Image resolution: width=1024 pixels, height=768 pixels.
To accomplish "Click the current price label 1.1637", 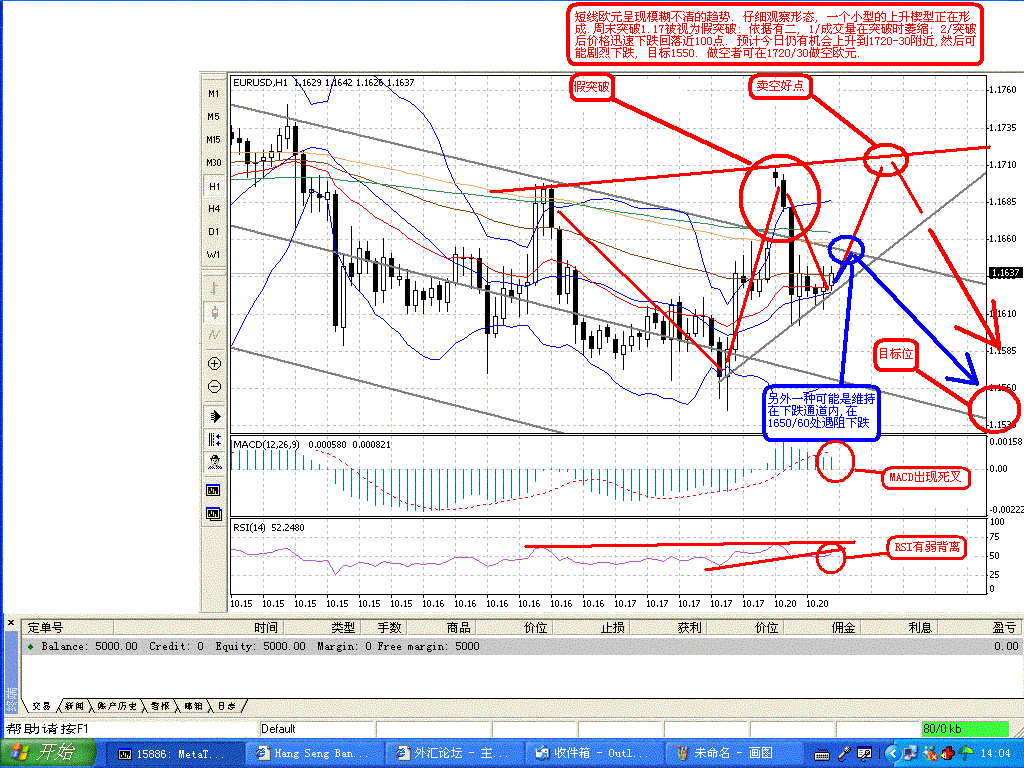I will pos(1004,273).
